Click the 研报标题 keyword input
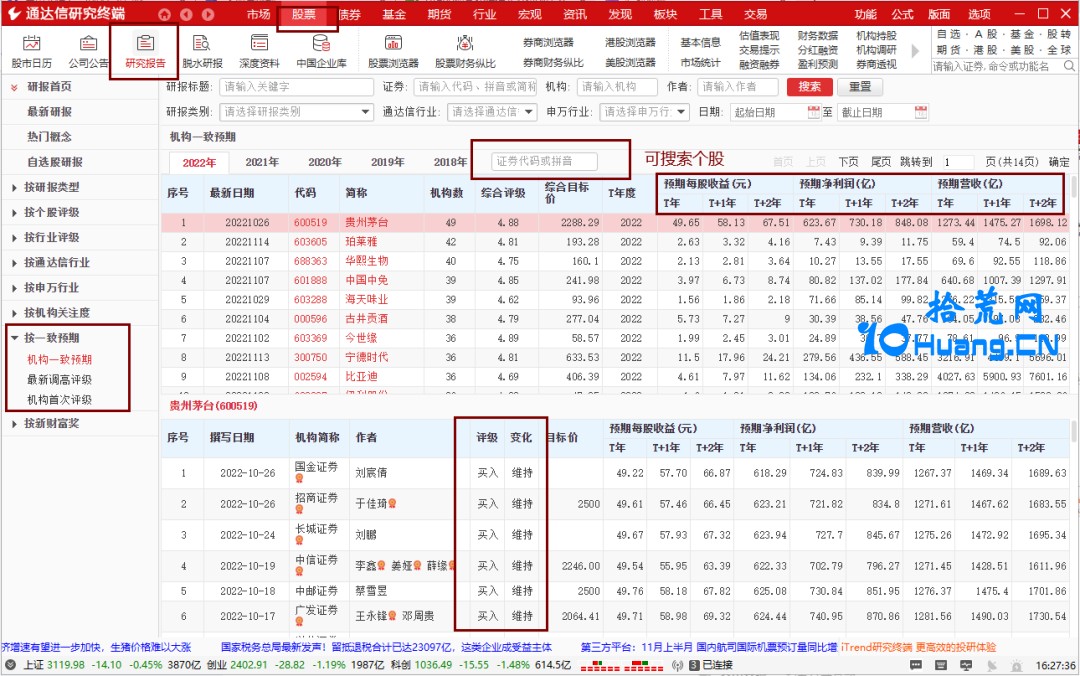The image size is (1080, 676). coord(296,87)
